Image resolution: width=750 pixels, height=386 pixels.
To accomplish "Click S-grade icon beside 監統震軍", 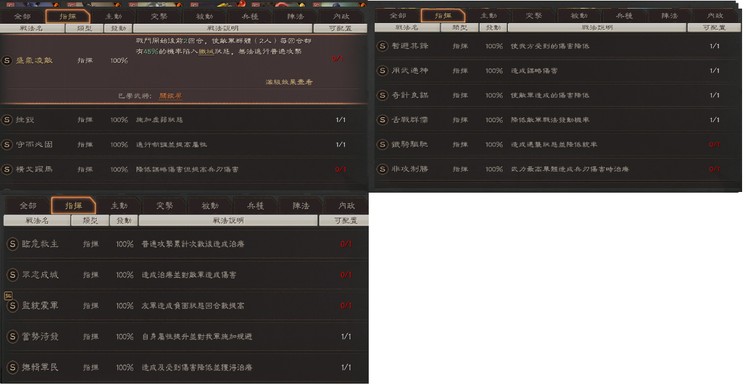I will [x=12, y=306].
